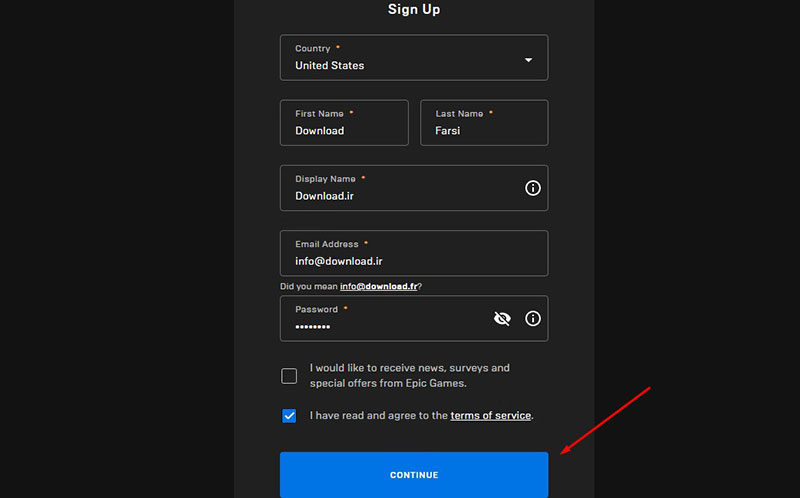The width and height of the screenshot is (800, 498).
Task: Open the terms of service link
Action: click(x=491, y=415)
